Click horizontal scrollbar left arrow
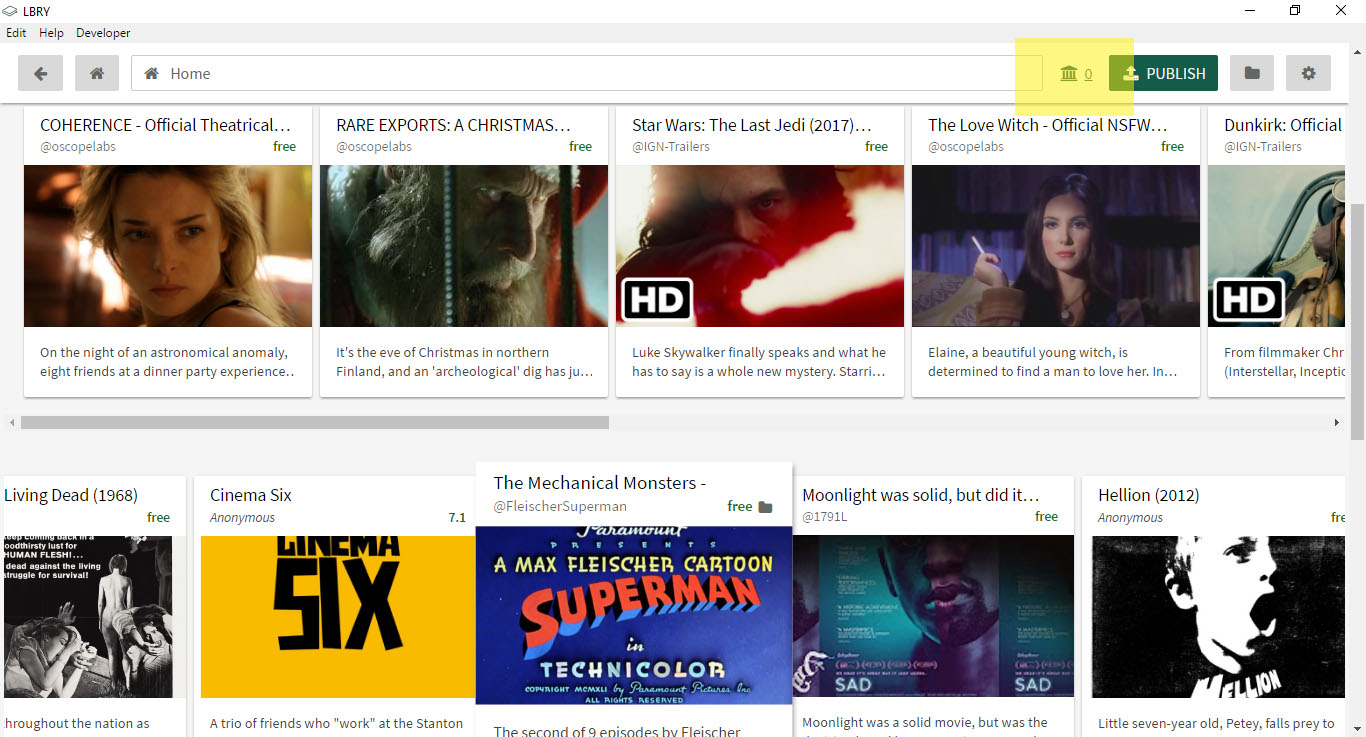Screen dimensions: 1366x737 (12, 423)
